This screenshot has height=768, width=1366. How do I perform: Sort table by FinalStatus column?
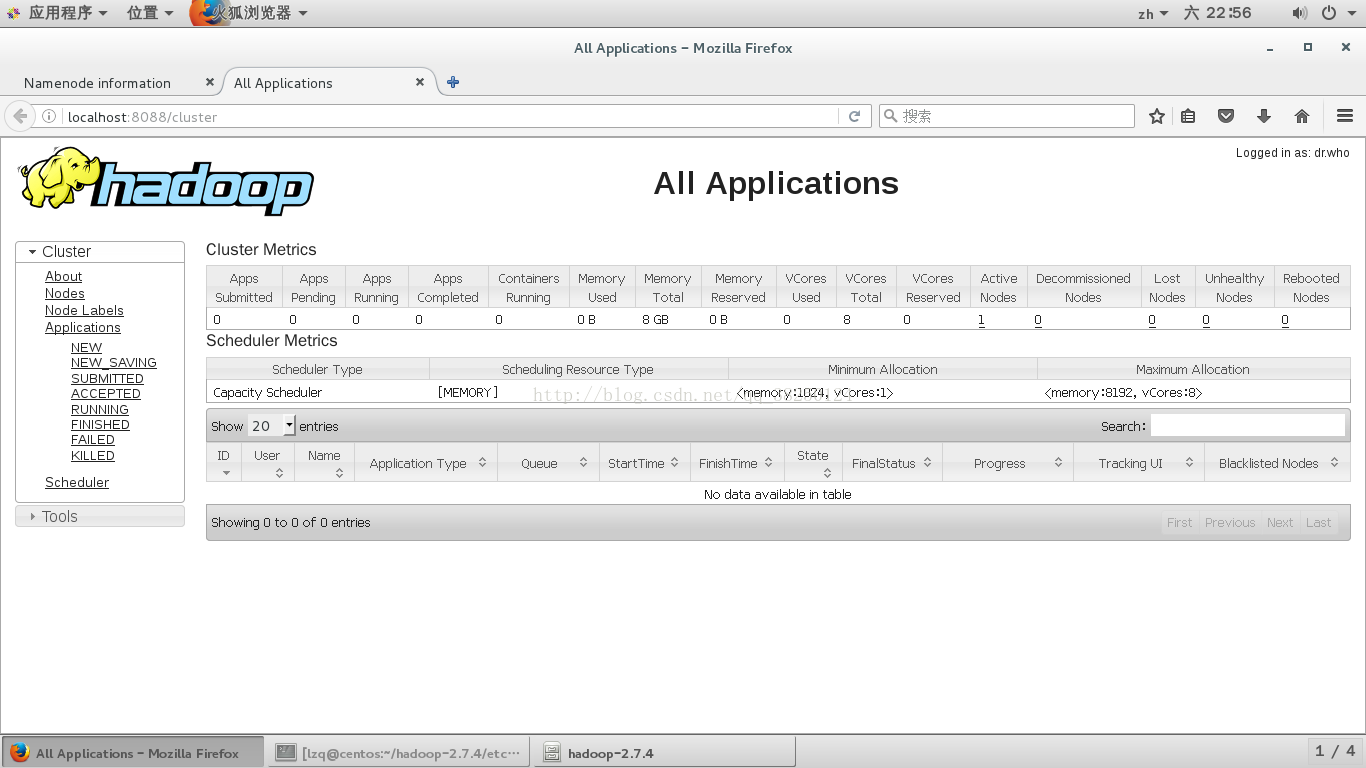pos(891,463)
